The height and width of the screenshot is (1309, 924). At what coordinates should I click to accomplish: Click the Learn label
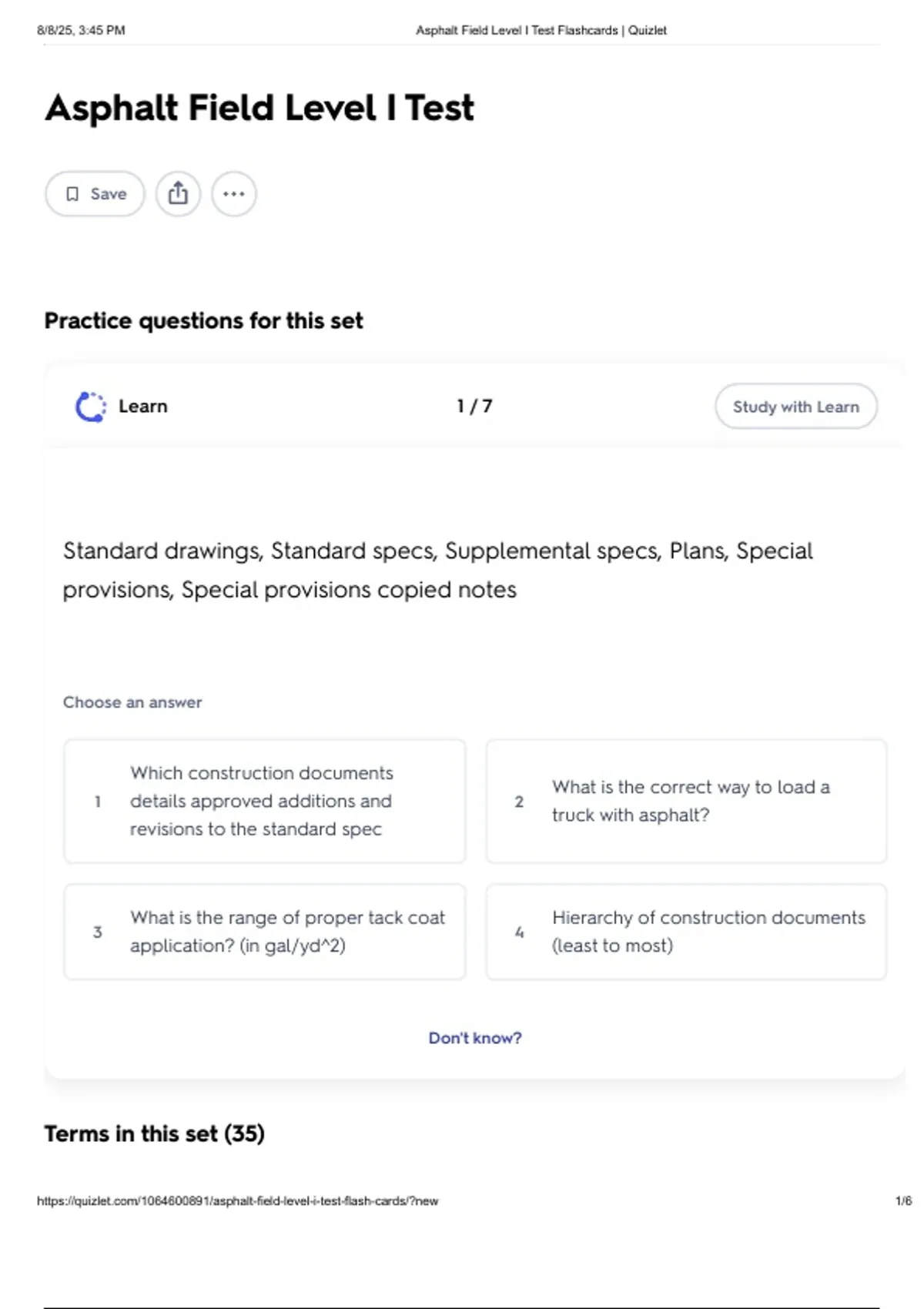(142, 407)
